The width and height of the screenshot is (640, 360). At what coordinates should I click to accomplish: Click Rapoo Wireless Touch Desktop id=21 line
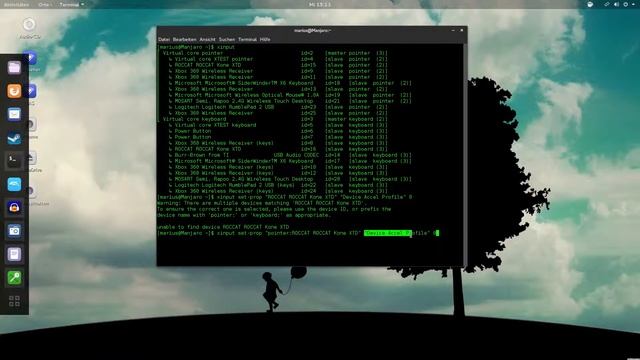pos(289,101)
